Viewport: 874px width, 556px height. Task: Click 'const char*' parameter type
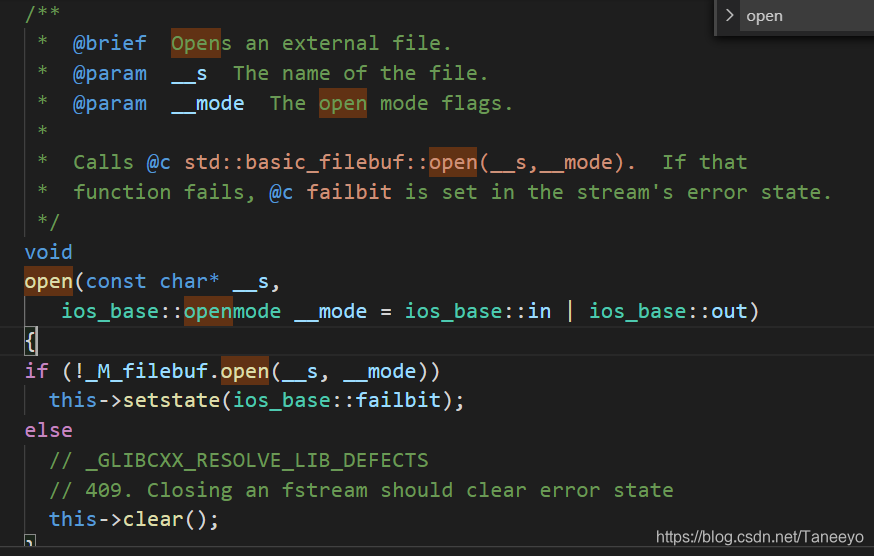152,282
